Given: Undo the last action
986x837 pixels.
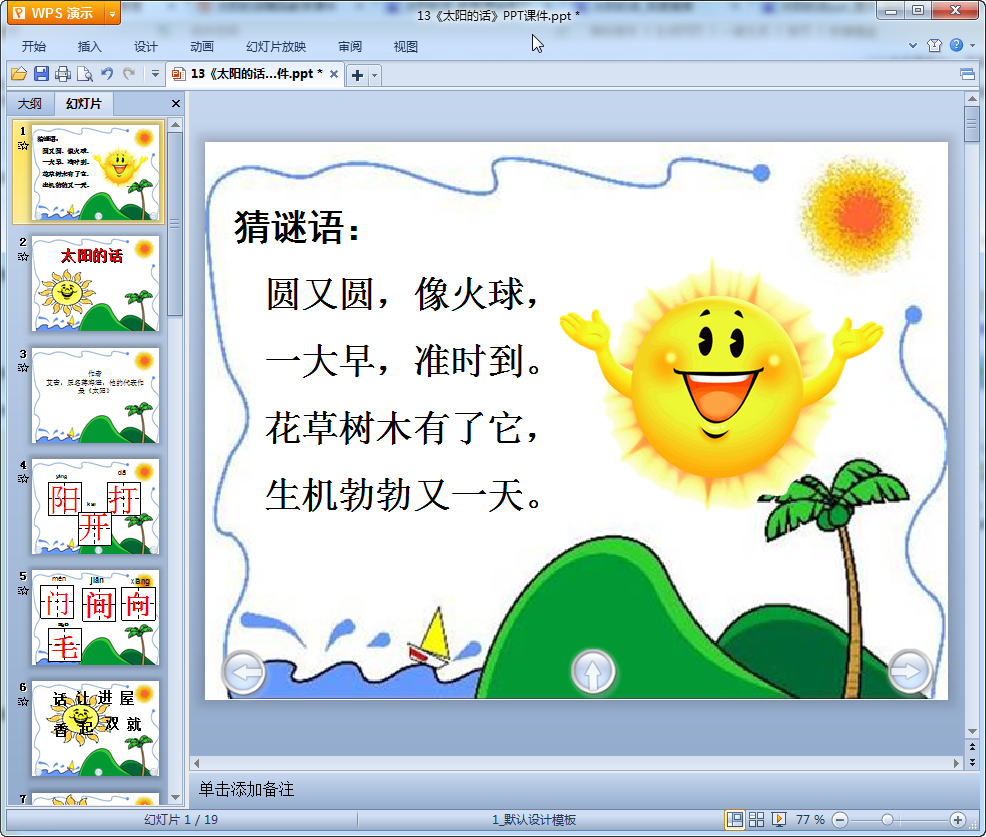Looking at the screenshot, I should pos(107,74).
